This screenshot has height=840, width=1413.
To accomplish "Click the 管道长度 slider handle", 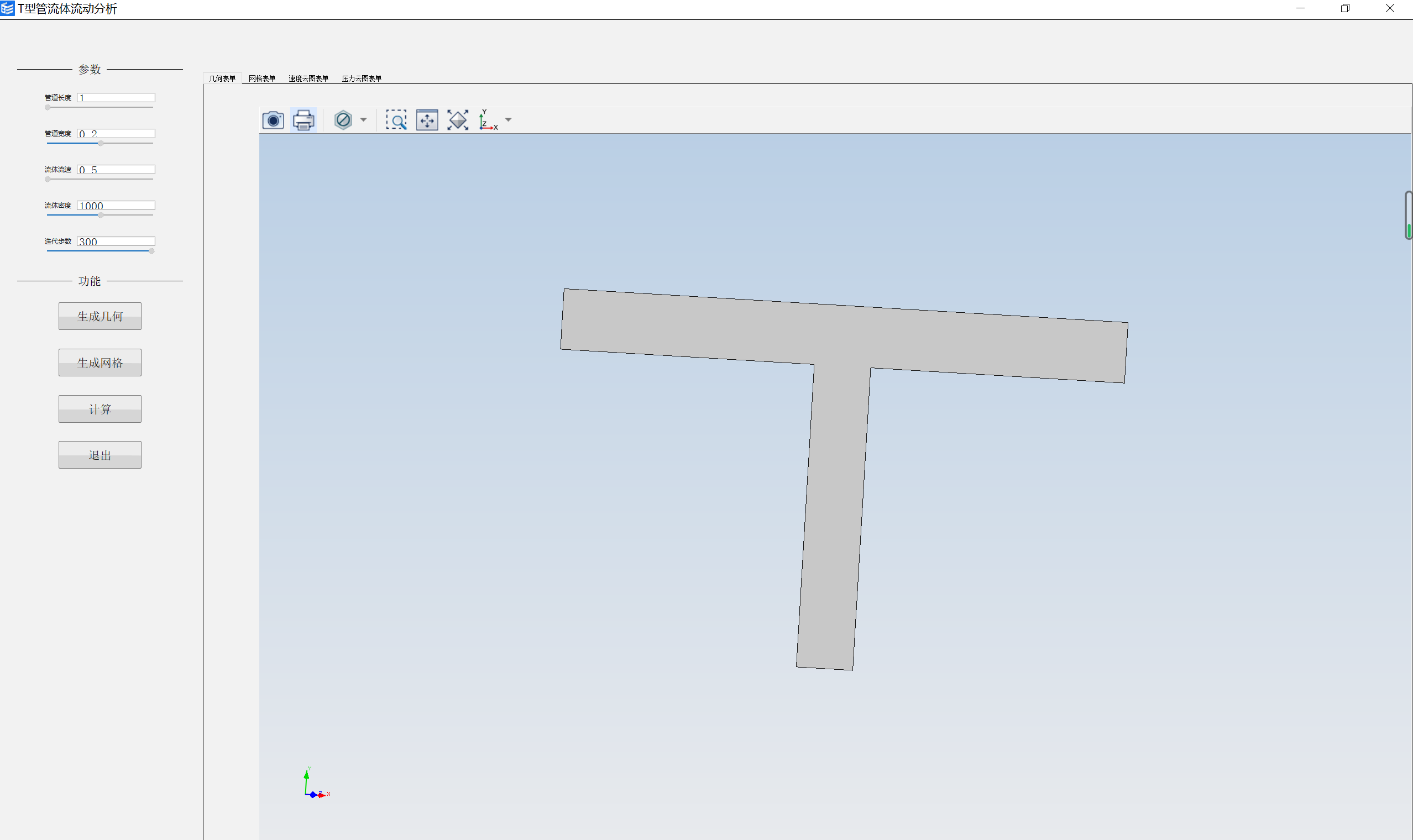I will (x=48, y=108).
